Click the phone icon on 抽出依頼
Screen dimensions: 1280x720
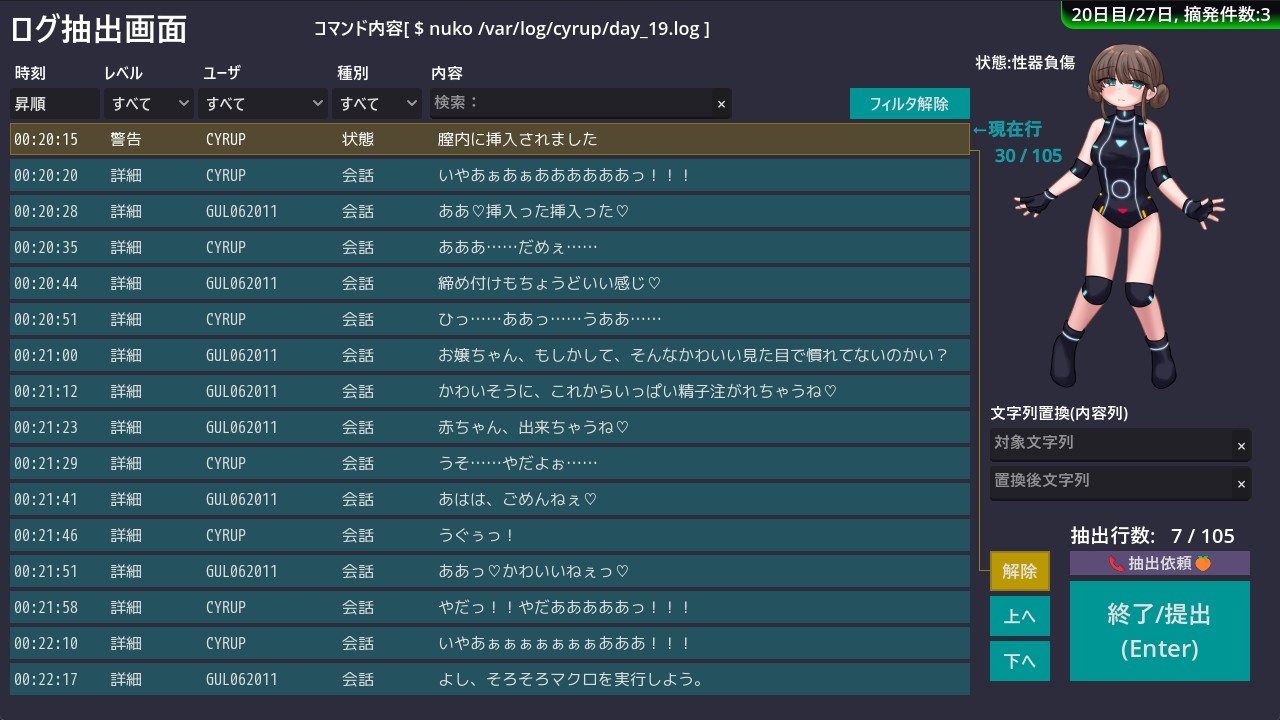point(1116,563)
